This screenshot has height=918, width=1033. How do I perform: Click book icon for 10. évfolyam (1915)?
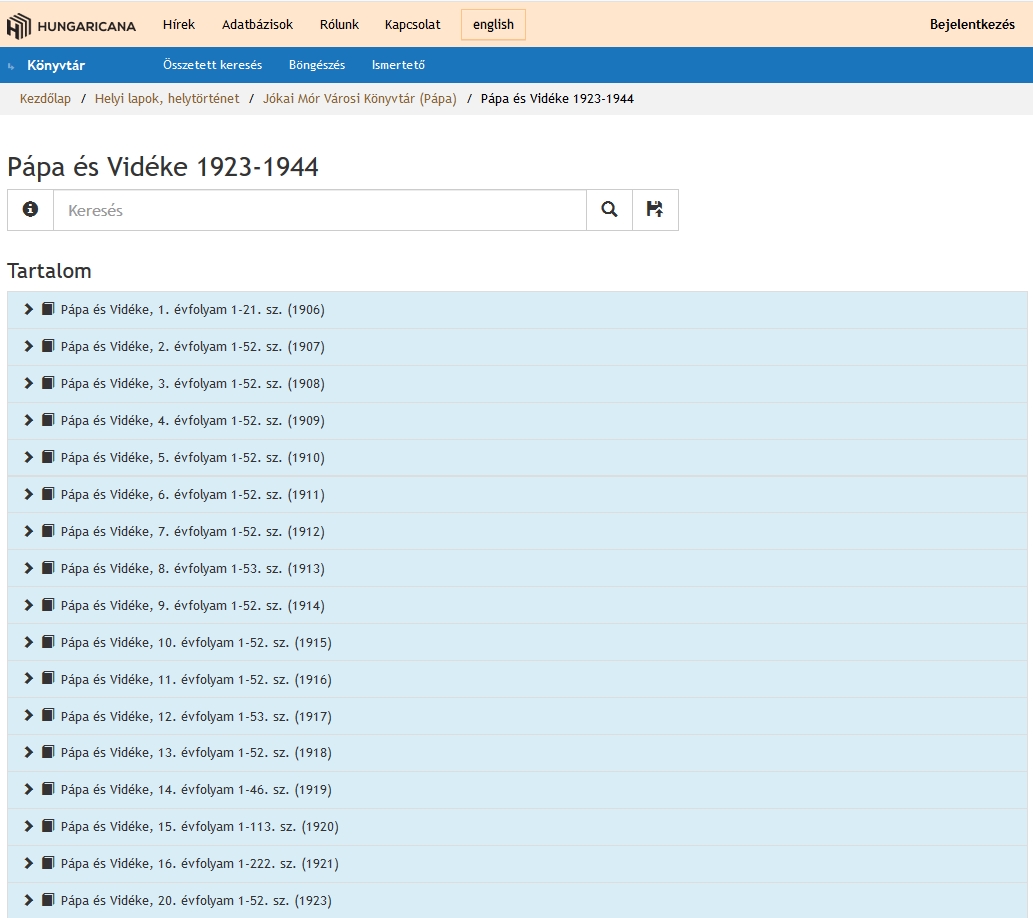47,641
